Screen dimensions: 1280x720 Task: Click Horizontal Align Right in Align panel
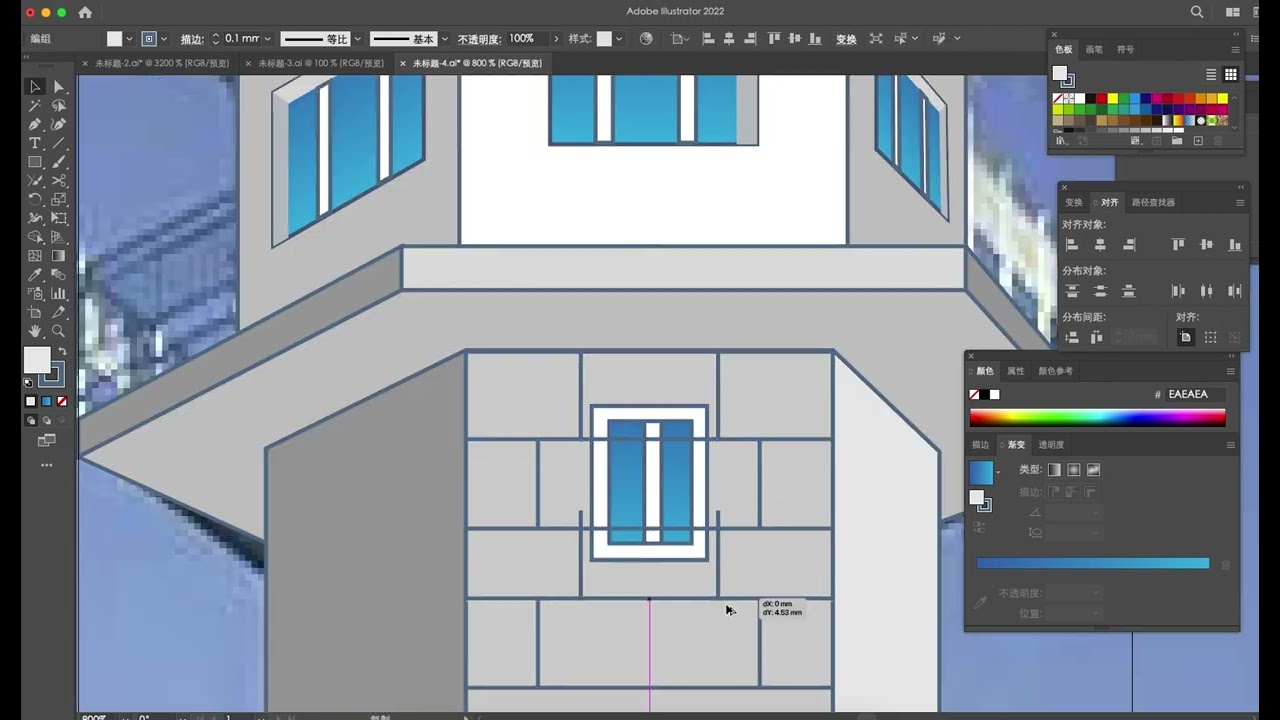coord(1129,245)
